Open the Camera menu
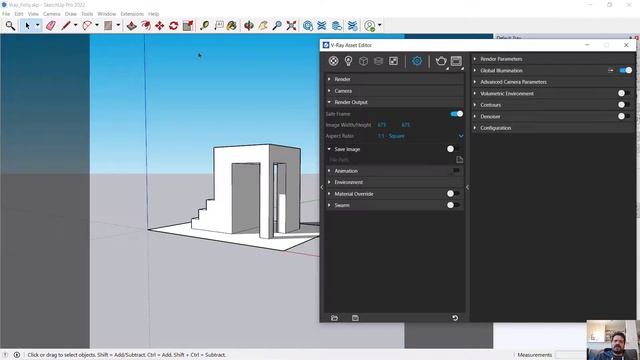 [x=51, y=14]
